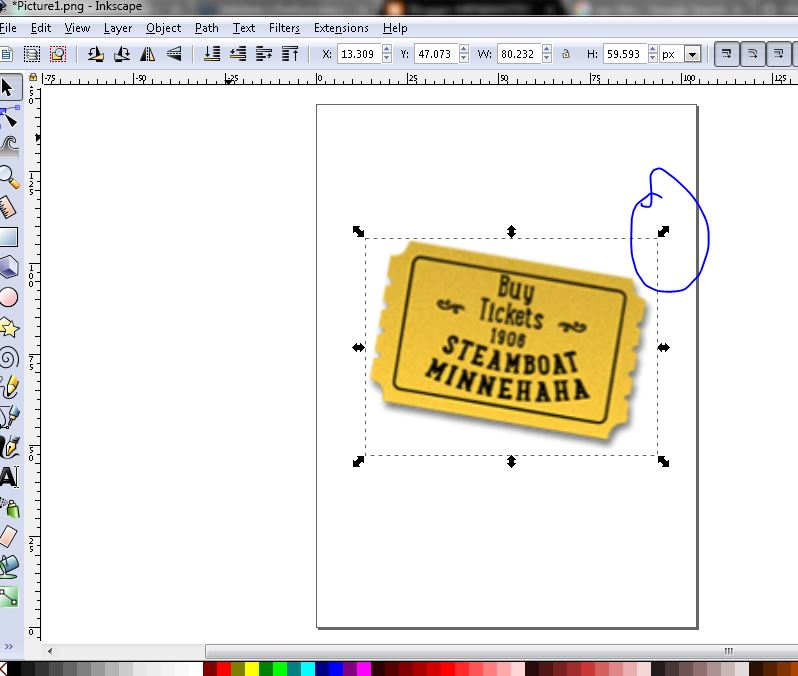Select the Measure ruler tool
Screen dimensions: 798x676
[9, 207]
